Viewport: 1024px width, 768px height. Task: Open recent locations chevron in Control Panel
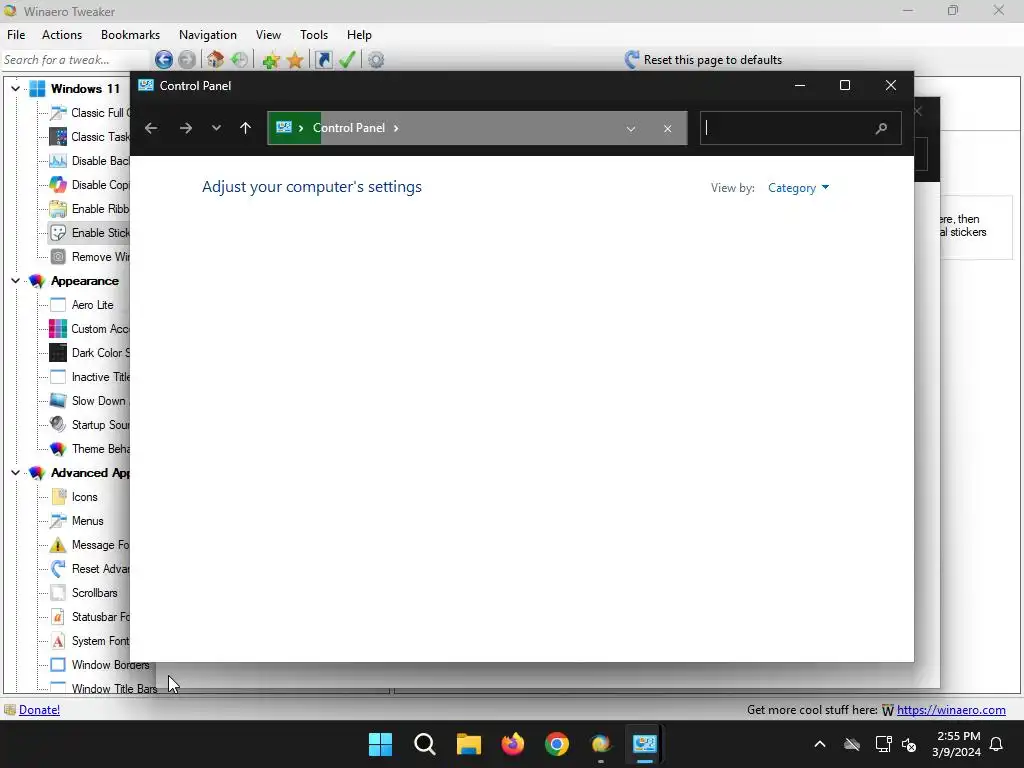pos(216,128)
